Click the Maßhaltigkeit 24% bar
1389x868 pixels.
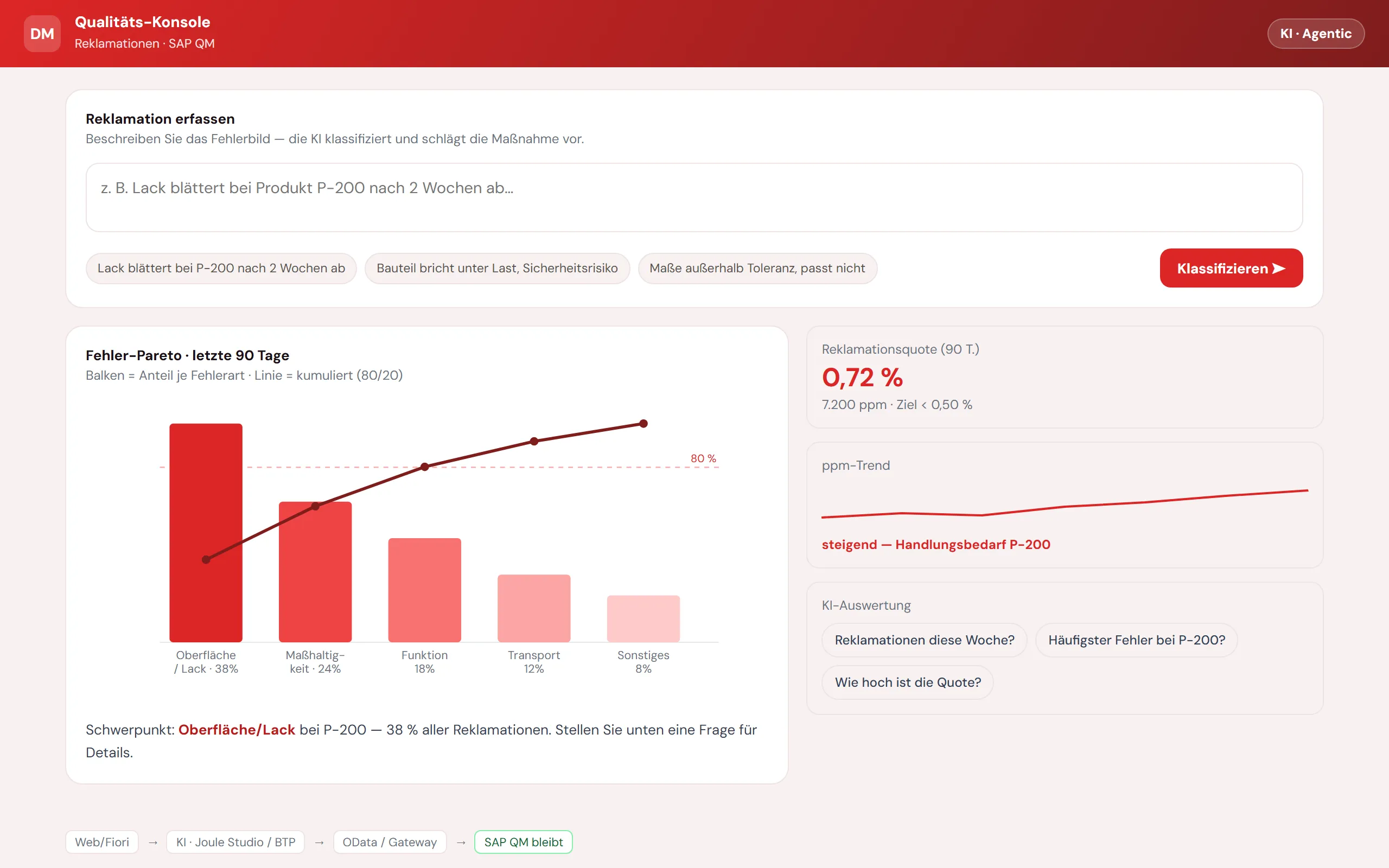(315, 572)
